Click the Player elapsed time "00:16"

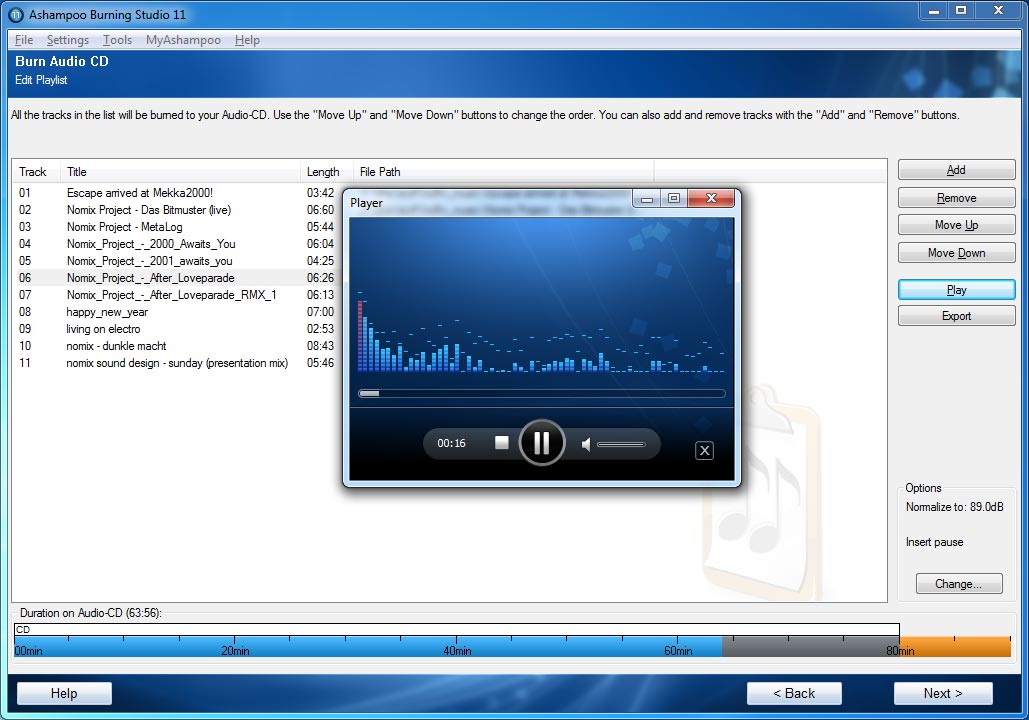(x=452, y=444)
